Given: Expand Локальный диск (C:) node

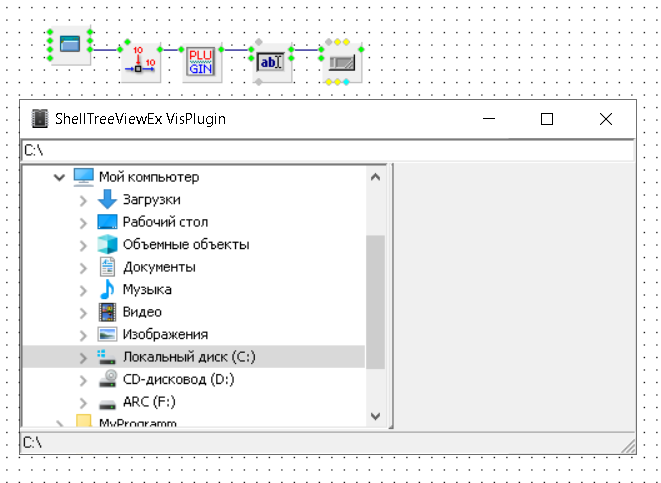Looking at the screenshot, I should pos(83,358).
